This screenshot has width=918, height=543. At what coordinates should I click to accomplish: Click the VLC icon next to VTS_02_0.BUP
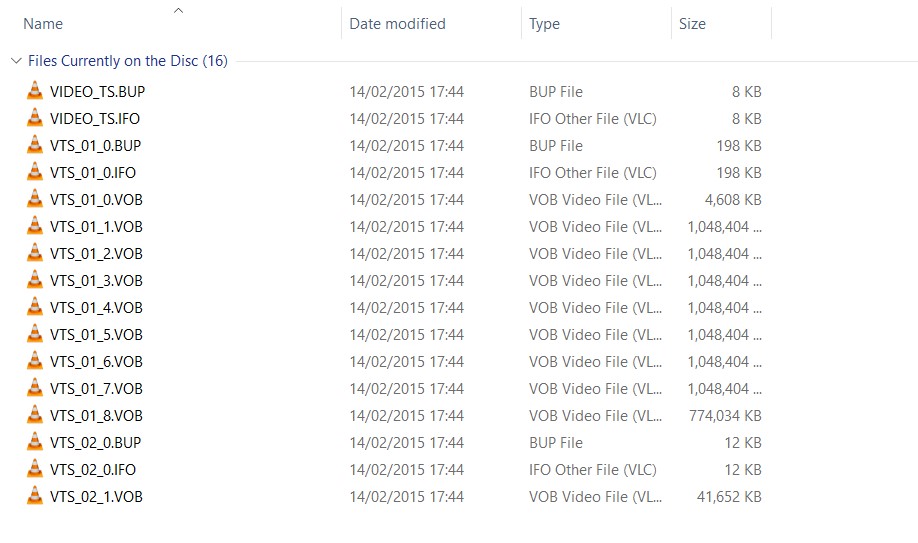(34, 442)
